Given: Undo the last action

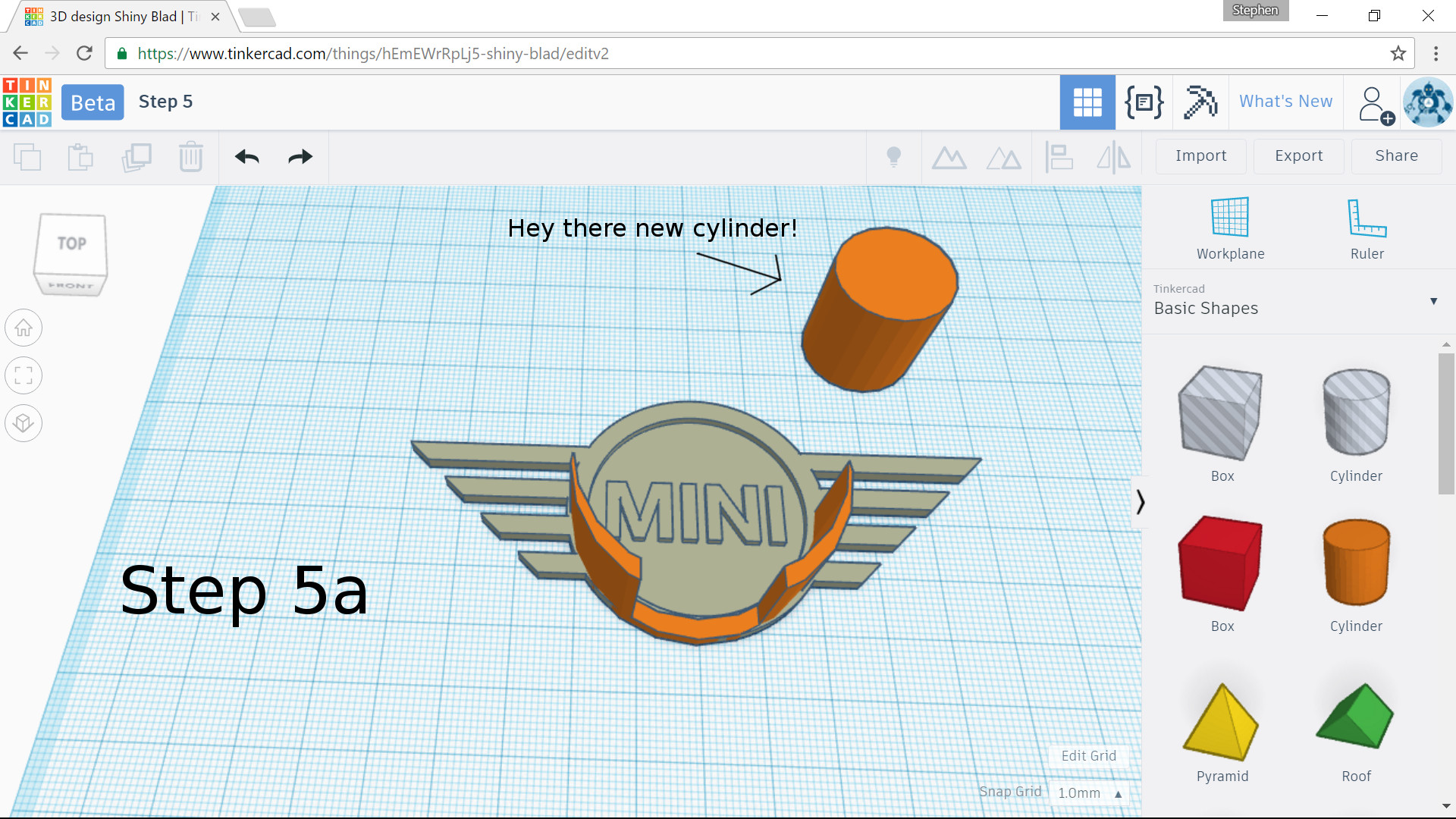Looking at the screenshot, I should tap(247, 157).
